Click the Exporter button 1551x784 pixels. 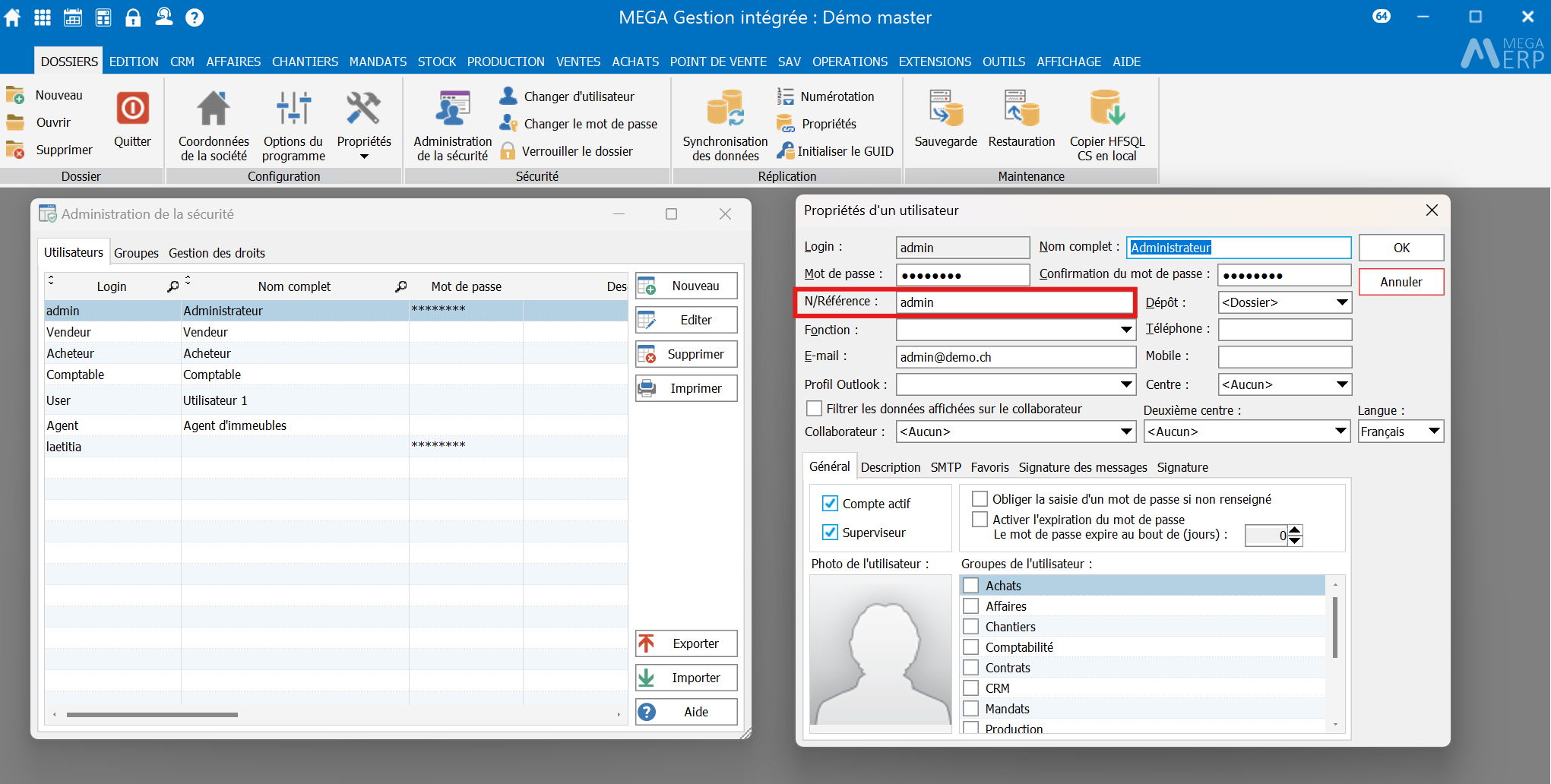686,643
